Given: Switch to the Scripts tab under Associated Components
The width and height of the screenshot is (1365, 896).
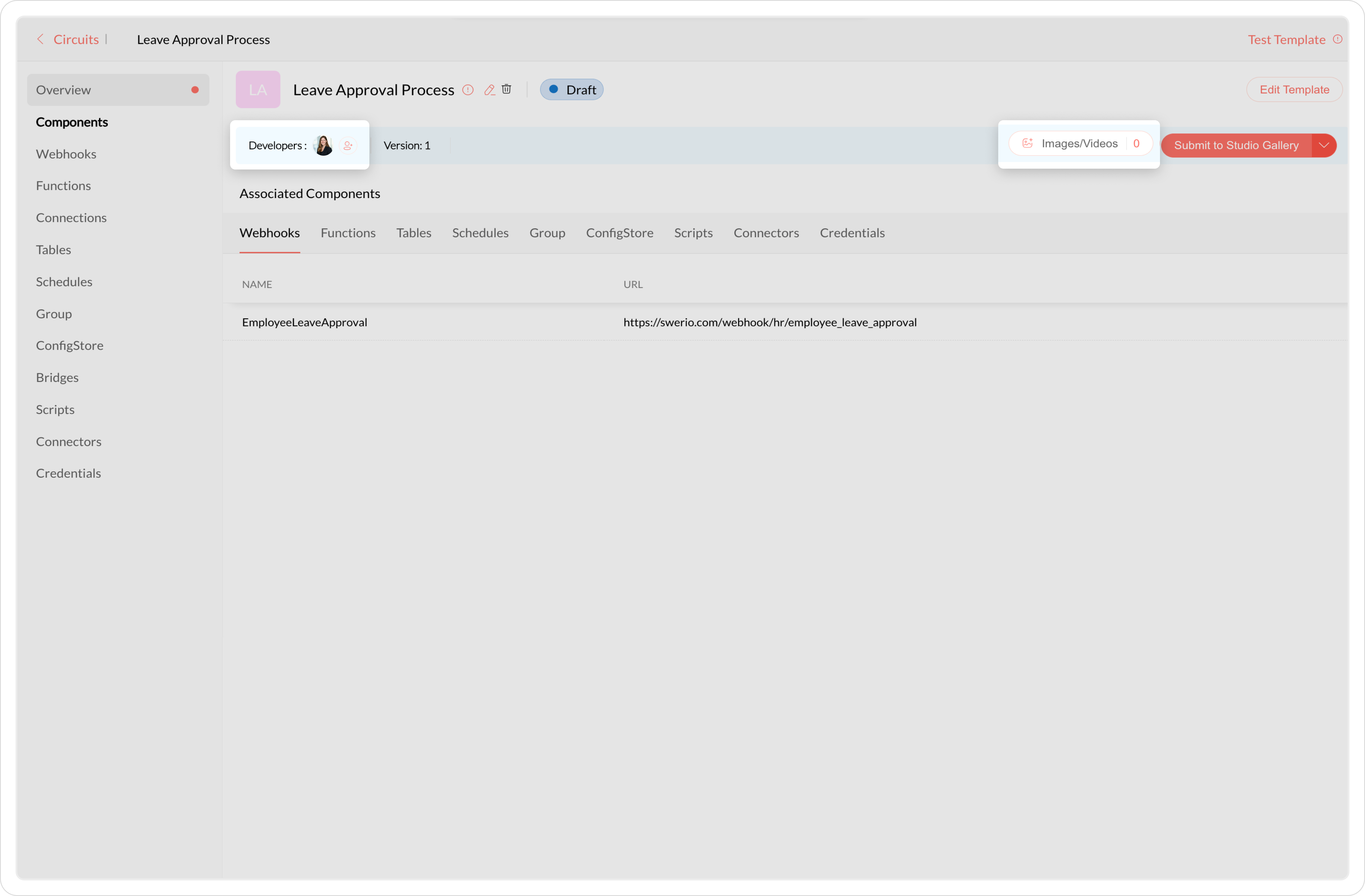Looking at the screenshot, I should tap(693, 233).
